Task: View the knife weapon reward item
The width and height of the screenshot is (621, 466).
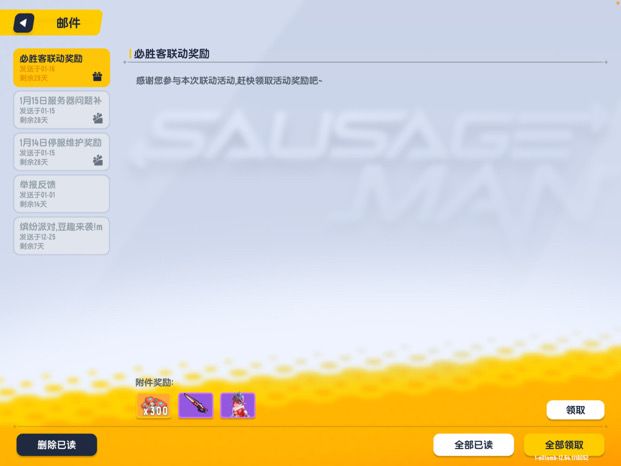Action: click(x=196, y=406)
